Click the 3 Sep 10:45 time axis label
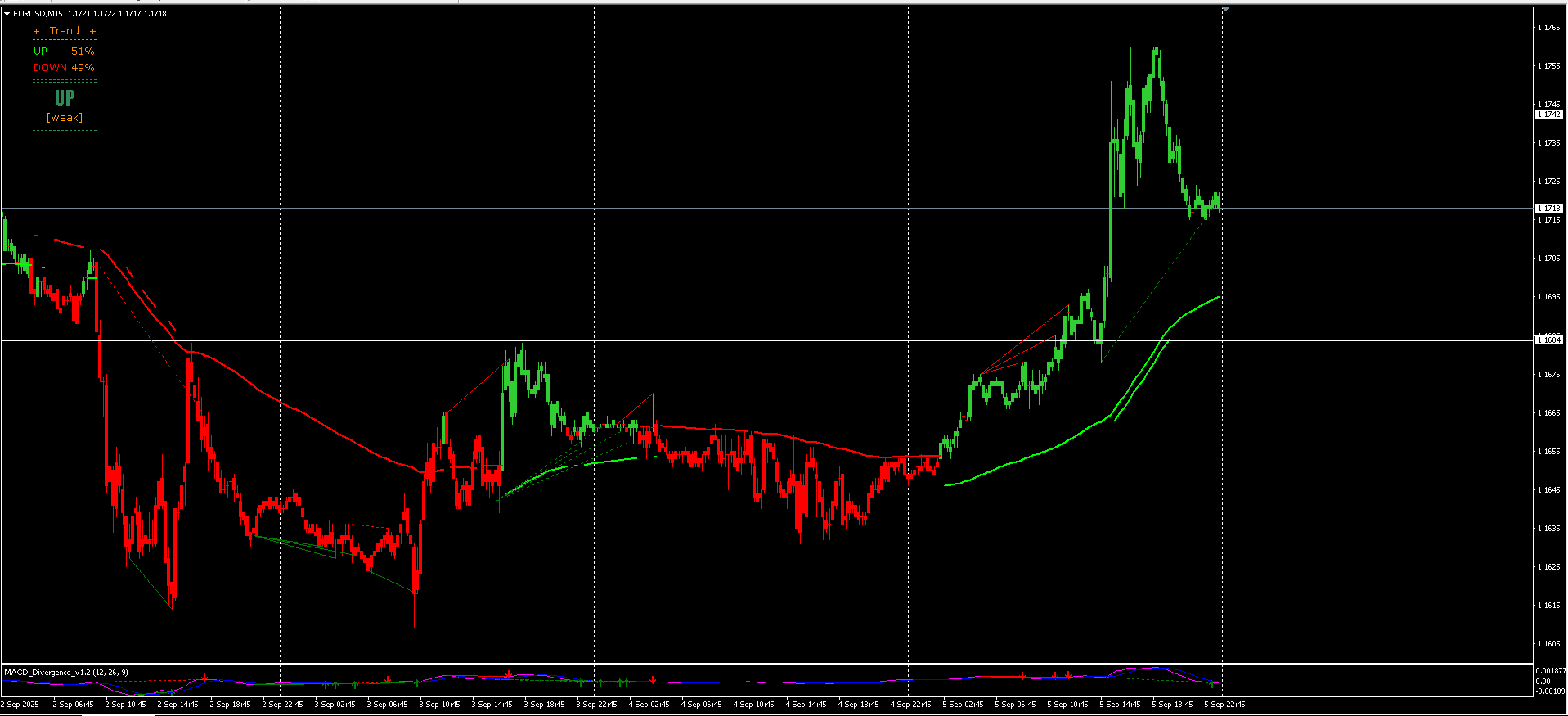Image resolution: width=1568 pixels, height=716 pixels. tap(439, 705)
